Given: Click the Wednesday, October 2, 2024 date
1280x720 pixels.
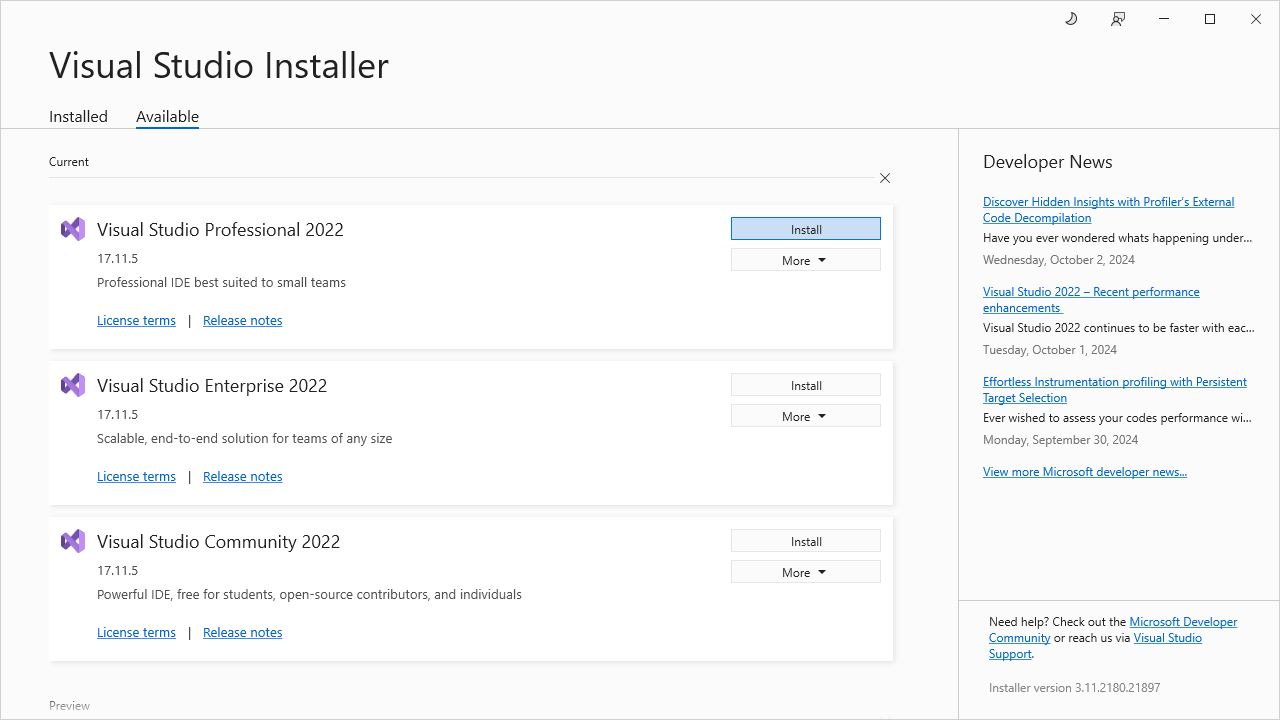Looking at the screenshot, I should pyautogui.click(x=1058, y=259).
